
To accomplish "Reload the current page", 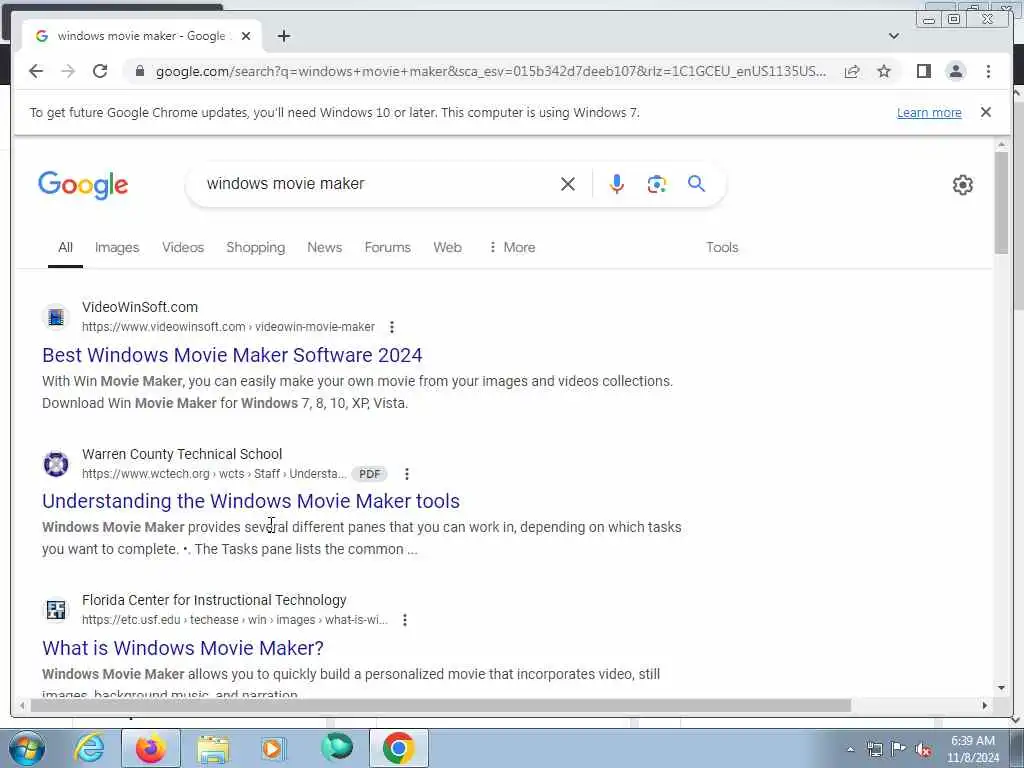I will (100, 71).
